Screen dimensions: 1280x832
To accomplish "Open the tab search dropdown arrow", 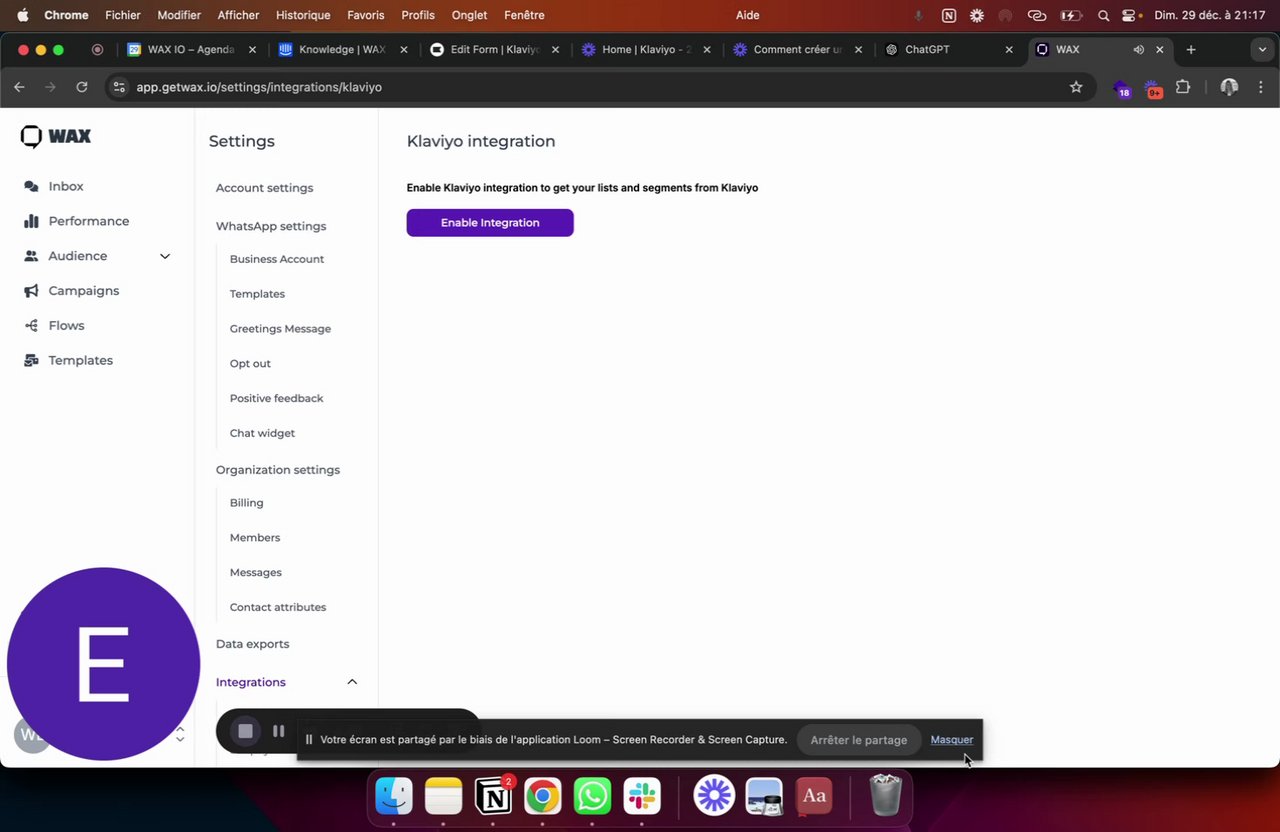I will (x=1263, y=49).
